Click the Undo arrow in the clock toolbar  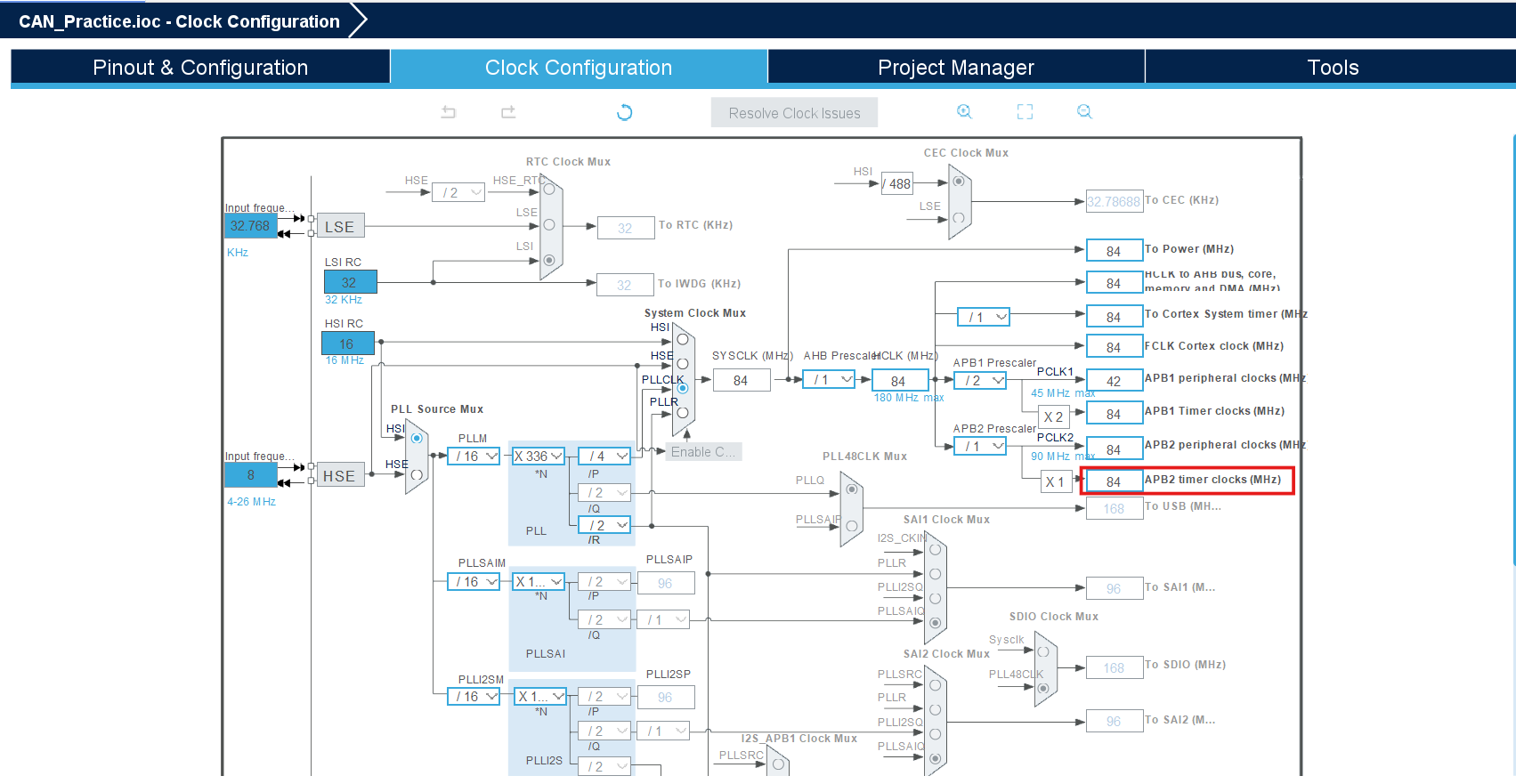(449, 112)
